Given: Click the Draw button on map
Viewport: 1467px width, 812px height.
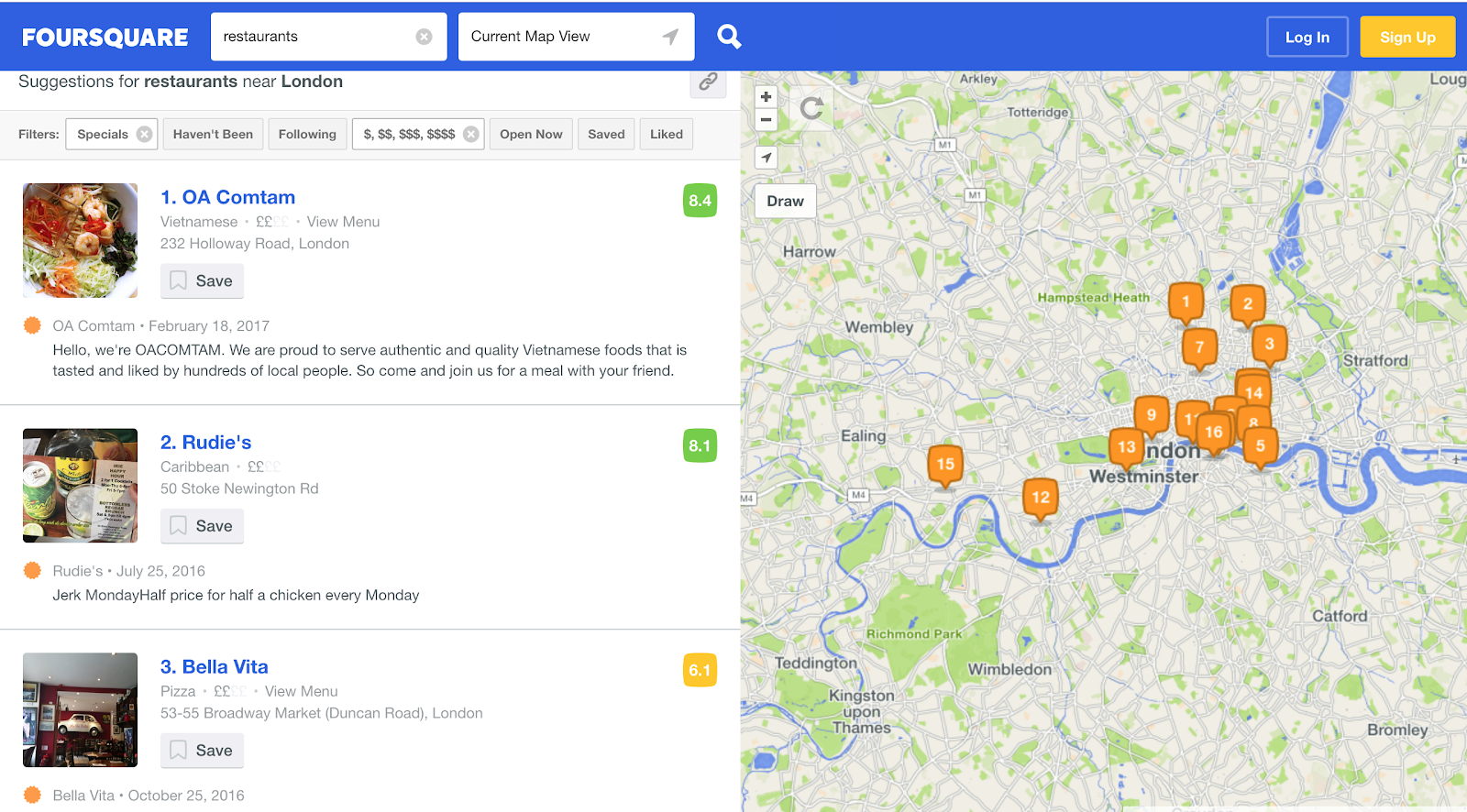Looking at the screenshot, I should point(785,201).
